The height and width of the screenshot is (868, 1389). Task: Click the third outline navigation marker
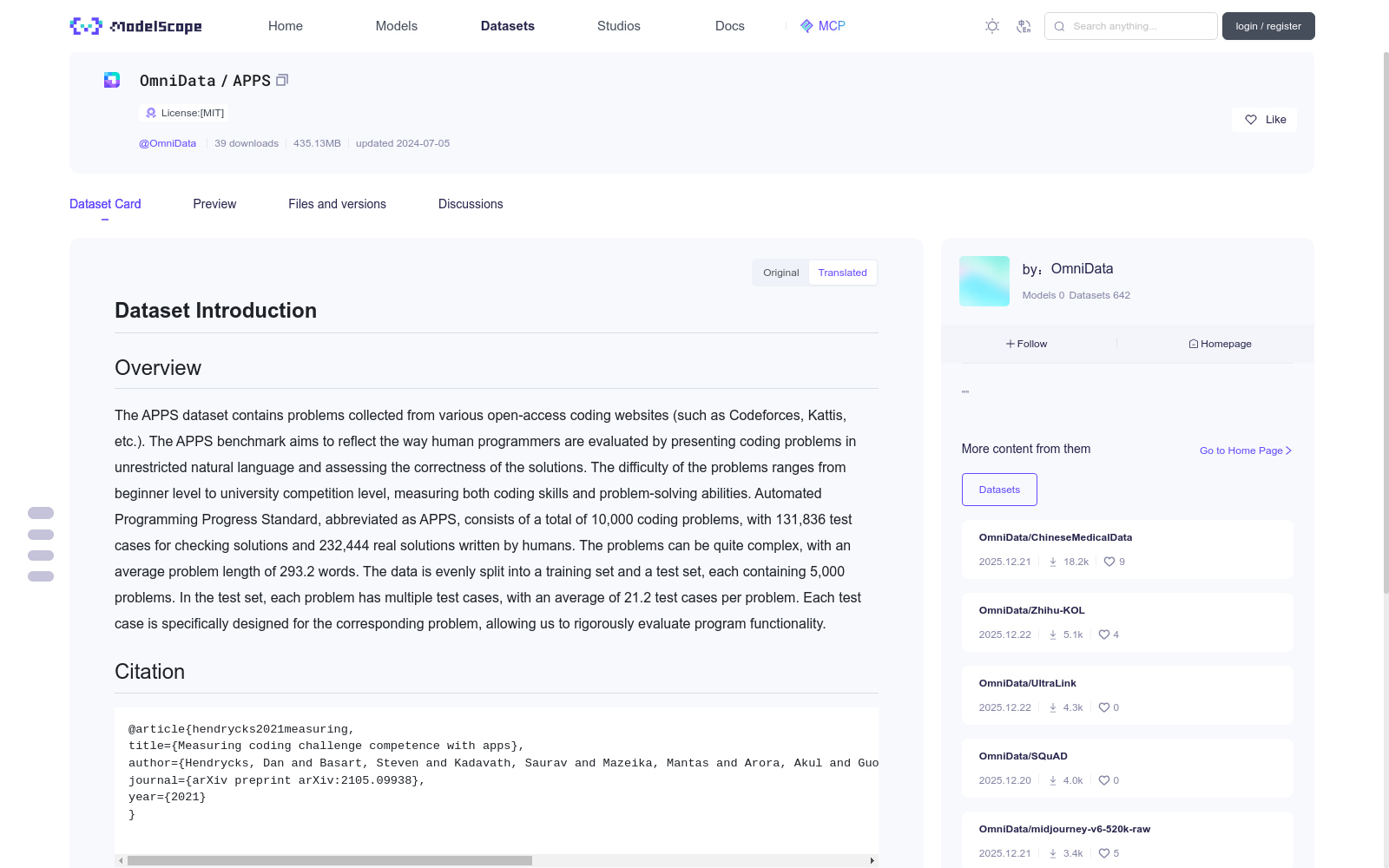tap(41, 556)
